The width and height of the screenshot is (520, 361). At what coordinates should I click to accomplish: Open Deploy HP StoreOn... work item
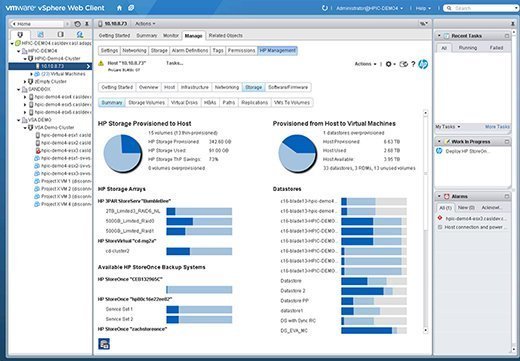coord(467,151)
